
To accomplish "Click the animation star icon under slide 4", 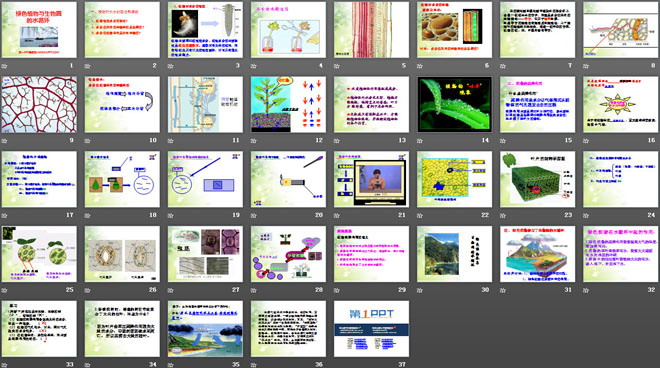I will 254,66.
